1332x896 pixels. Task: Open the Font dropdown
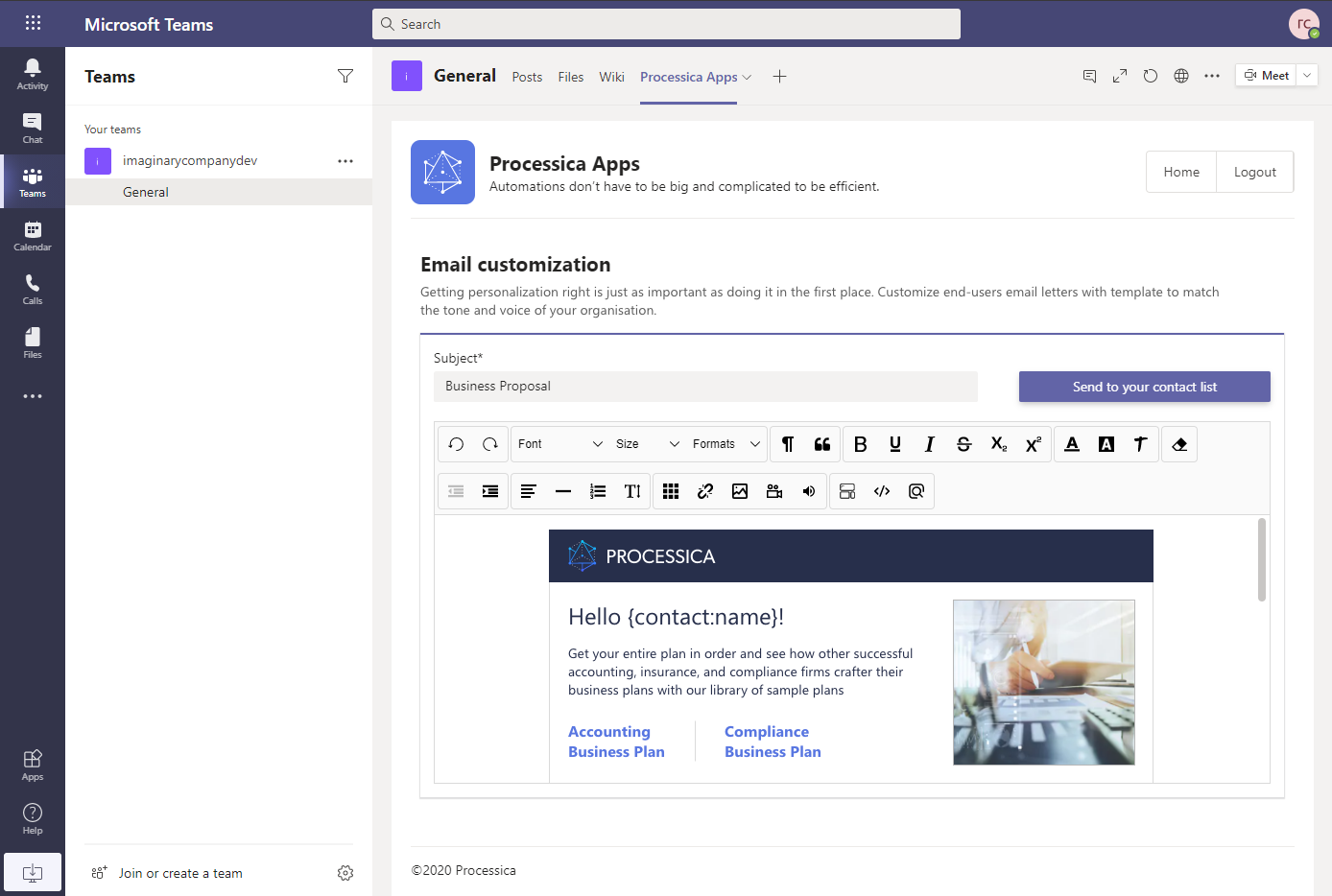click(560, 444)
